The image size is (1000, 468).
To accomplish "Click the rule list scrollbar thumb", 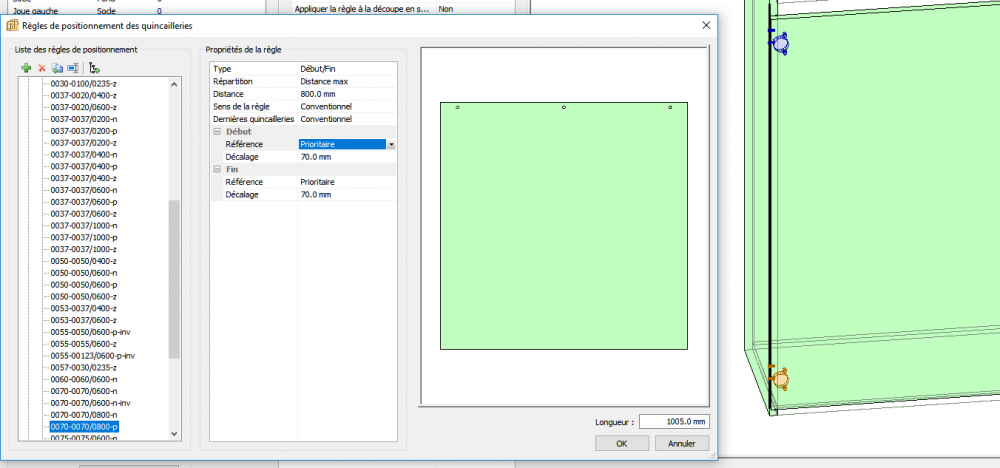I will tap(175, 279).
